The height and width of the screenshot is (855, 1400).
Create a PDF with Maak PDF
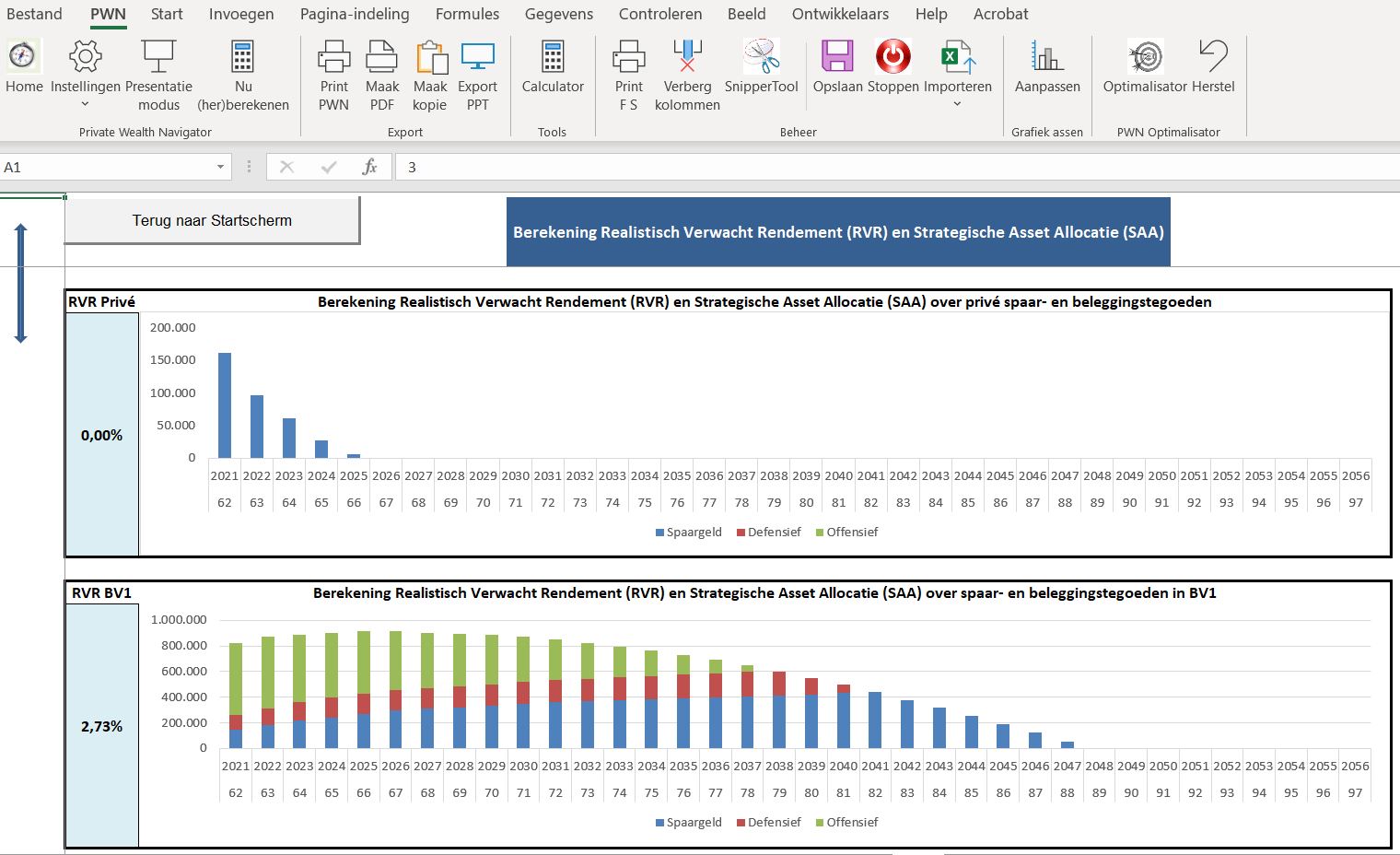[381, 57]
